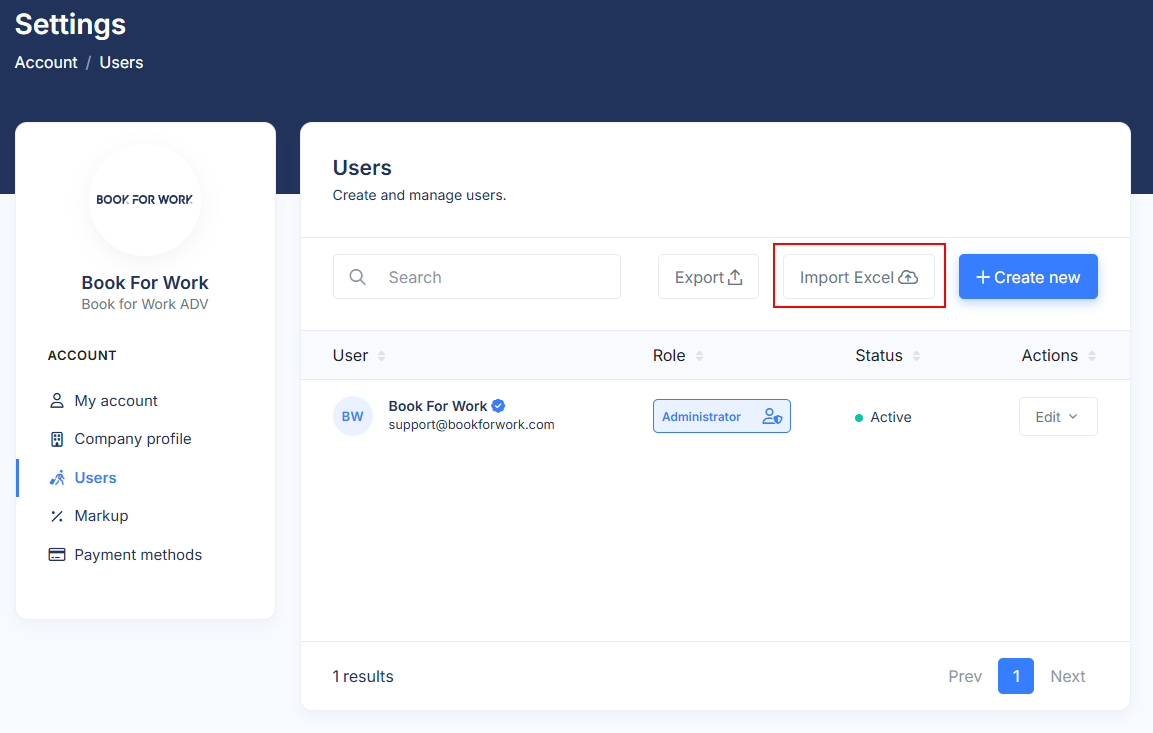Click the My account person icon

click(57, 401)
